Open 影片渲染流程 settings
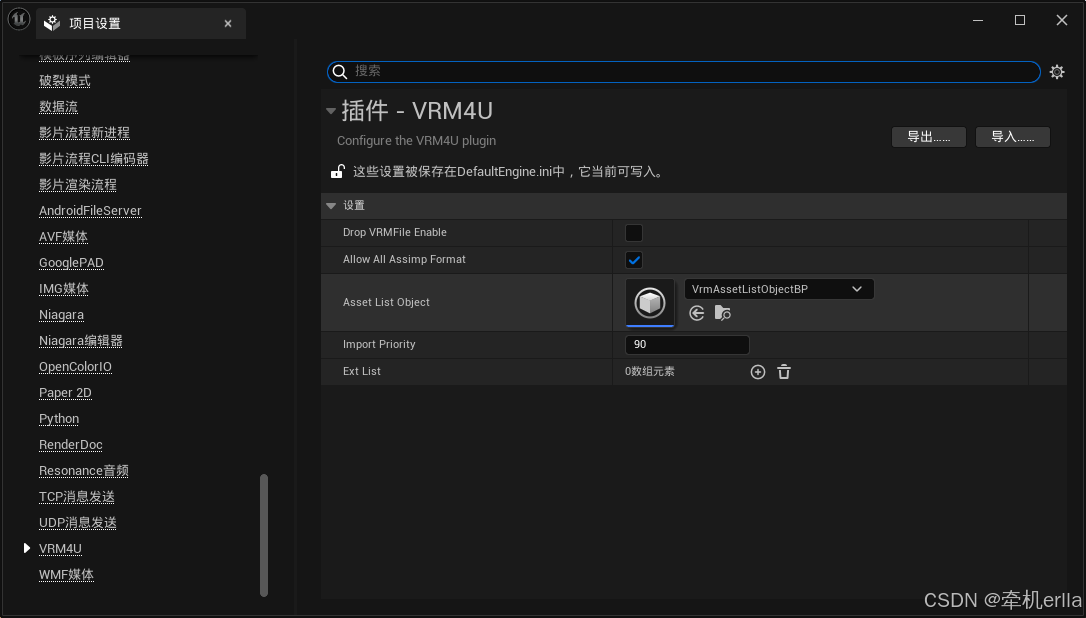Viewport: 1086px width, 618px height. click(78, 184)
